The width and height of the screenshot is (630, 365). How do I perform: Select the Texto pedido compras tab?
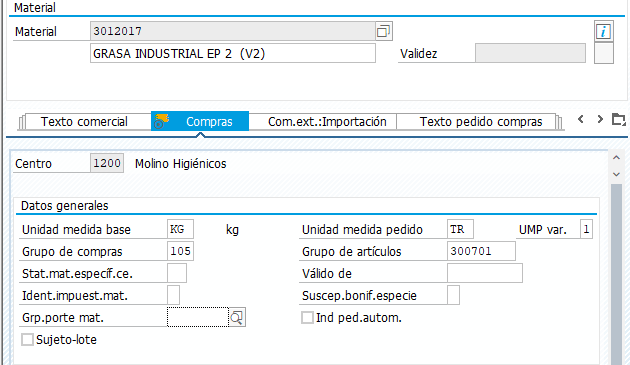click(x=481, y=122)
